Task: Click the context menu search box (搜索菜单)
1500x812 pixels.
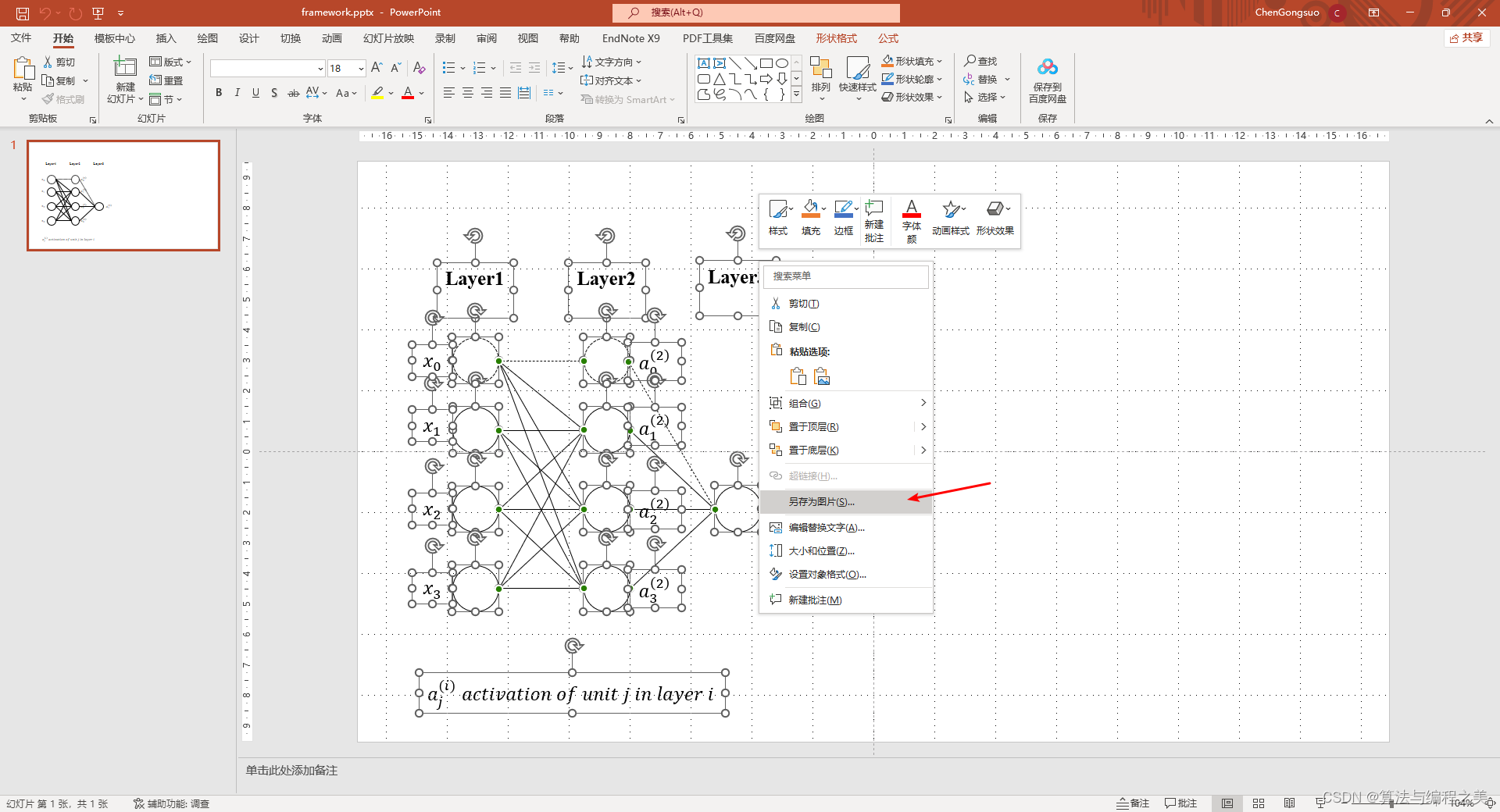Action: (x=846, y=276)
